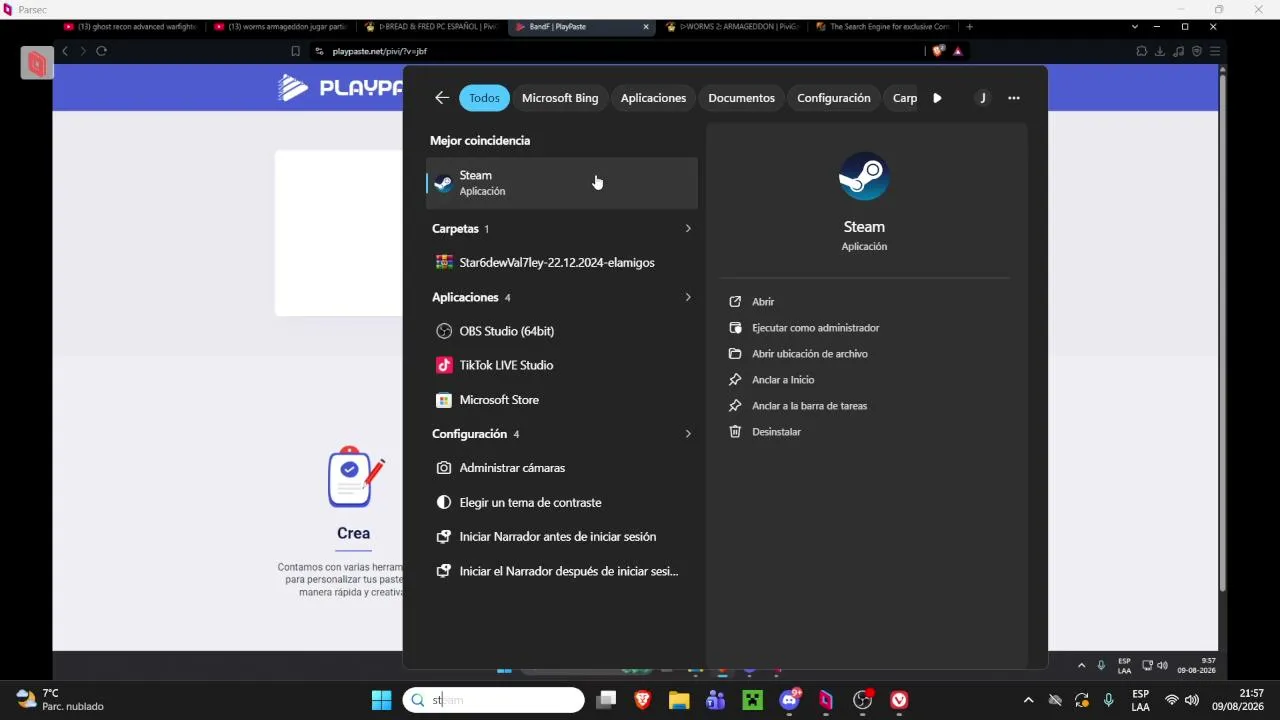Open Vivaldi browser from the taskbar
Viewport: 1280px width, 720px height.
coord(899,700)
